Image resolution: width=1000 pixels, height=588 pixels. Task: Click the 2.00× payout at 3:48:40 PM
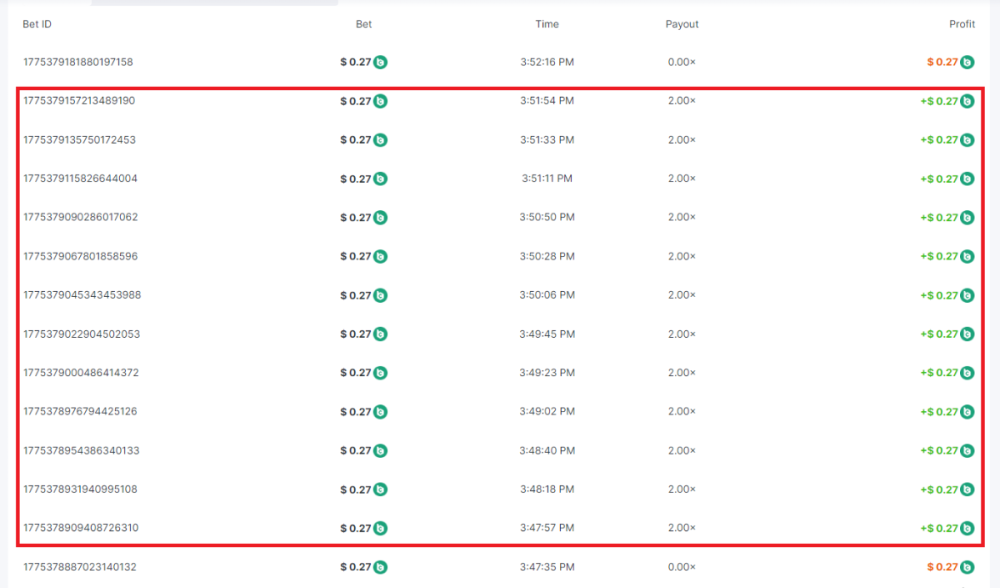point(682,450)
